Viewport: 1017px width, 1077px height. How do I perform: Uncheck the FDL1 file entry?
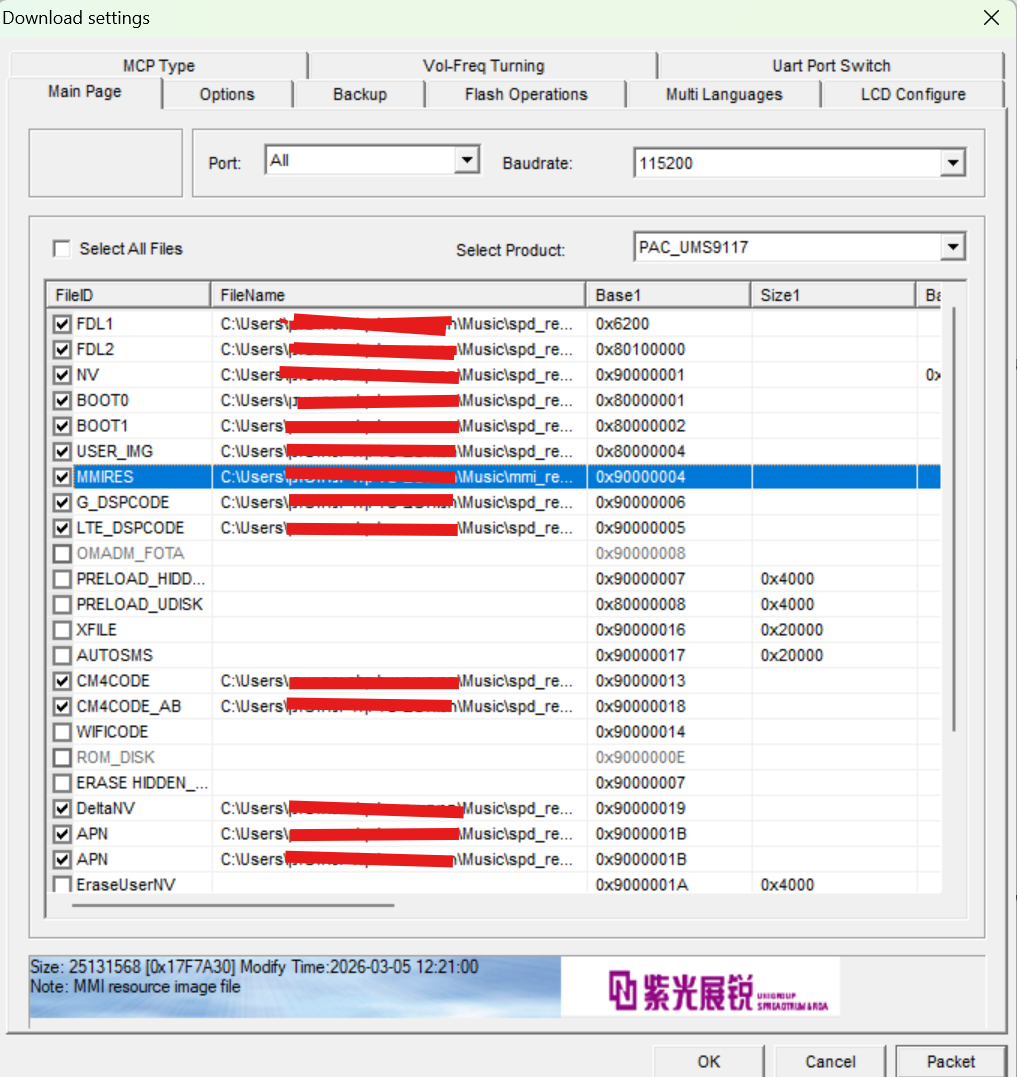[x=62, y=323]
